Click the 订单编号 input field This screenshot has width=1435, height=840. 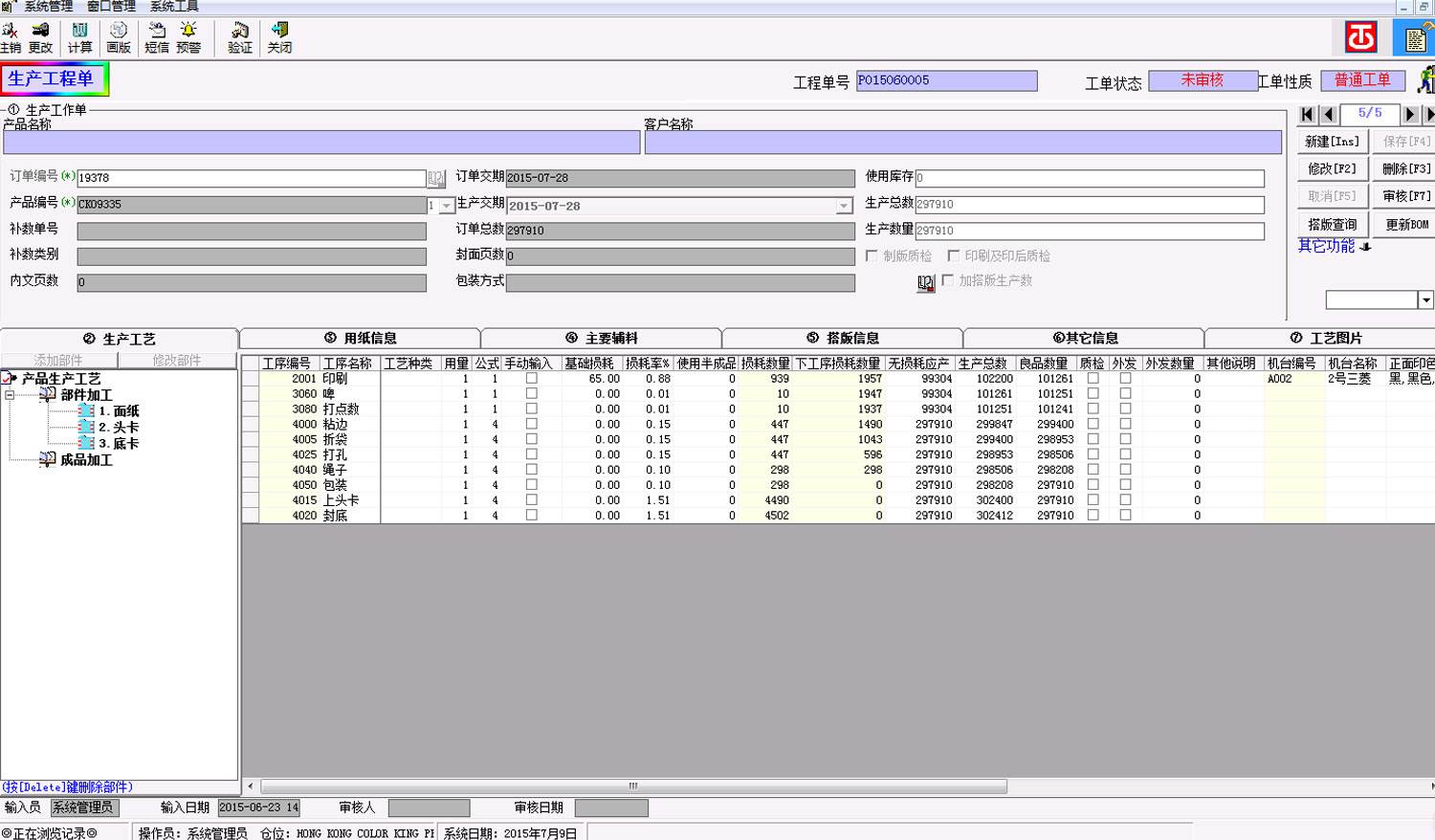252,178
